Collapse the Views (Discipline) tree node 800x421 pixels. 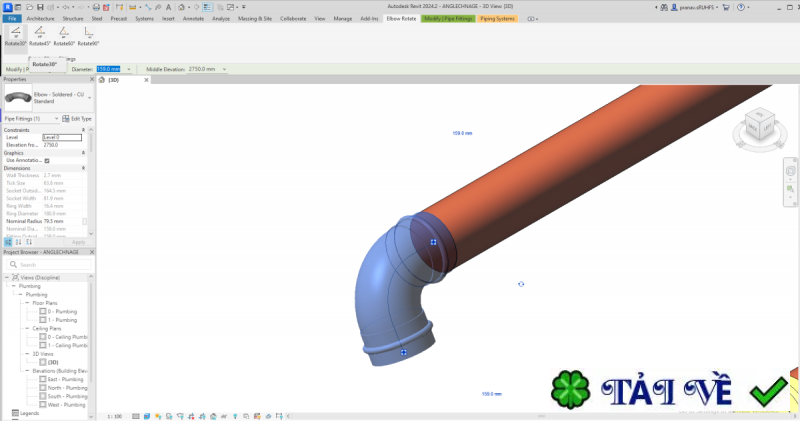[x=7, y=277]
